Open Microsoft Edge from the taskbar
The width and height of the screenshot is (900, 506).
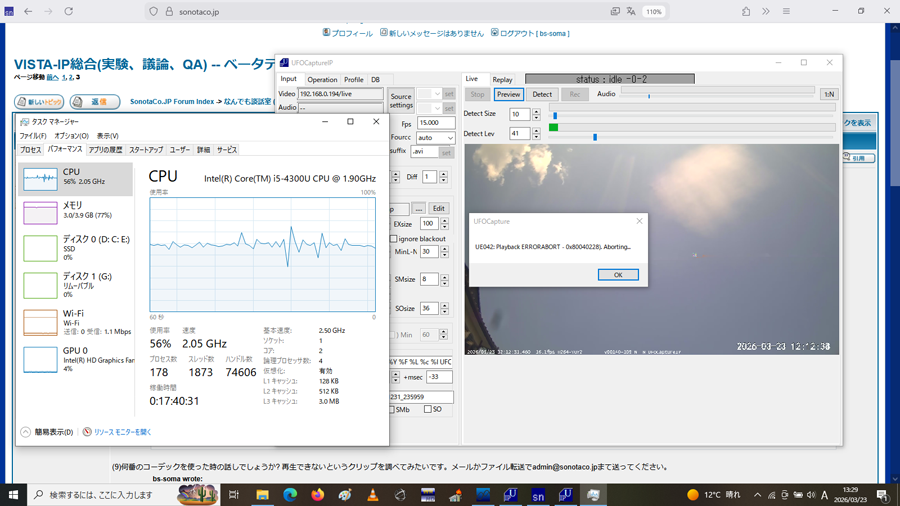click(x=290, y=495)
